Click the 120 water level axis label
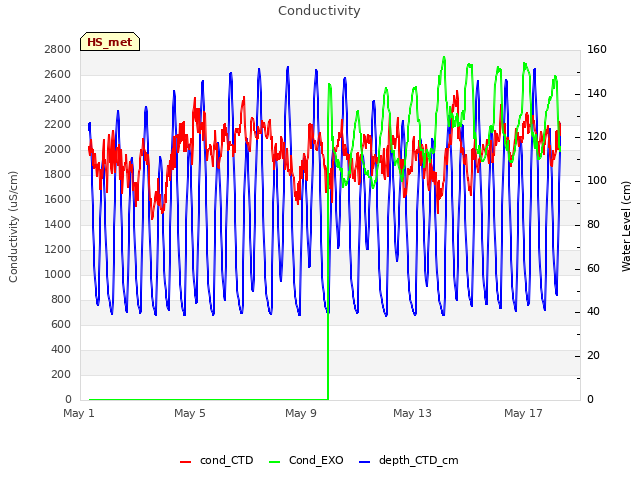 [x=597, y=137]
